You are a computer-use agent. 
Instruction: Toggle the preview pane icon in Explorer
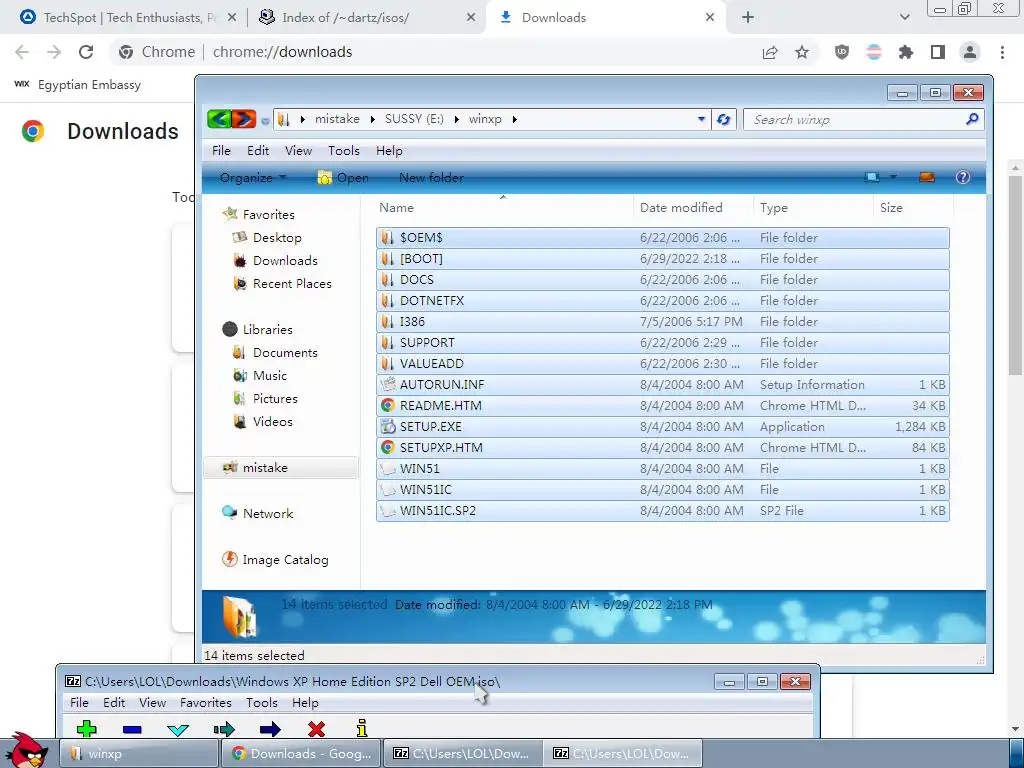(926, 178)
